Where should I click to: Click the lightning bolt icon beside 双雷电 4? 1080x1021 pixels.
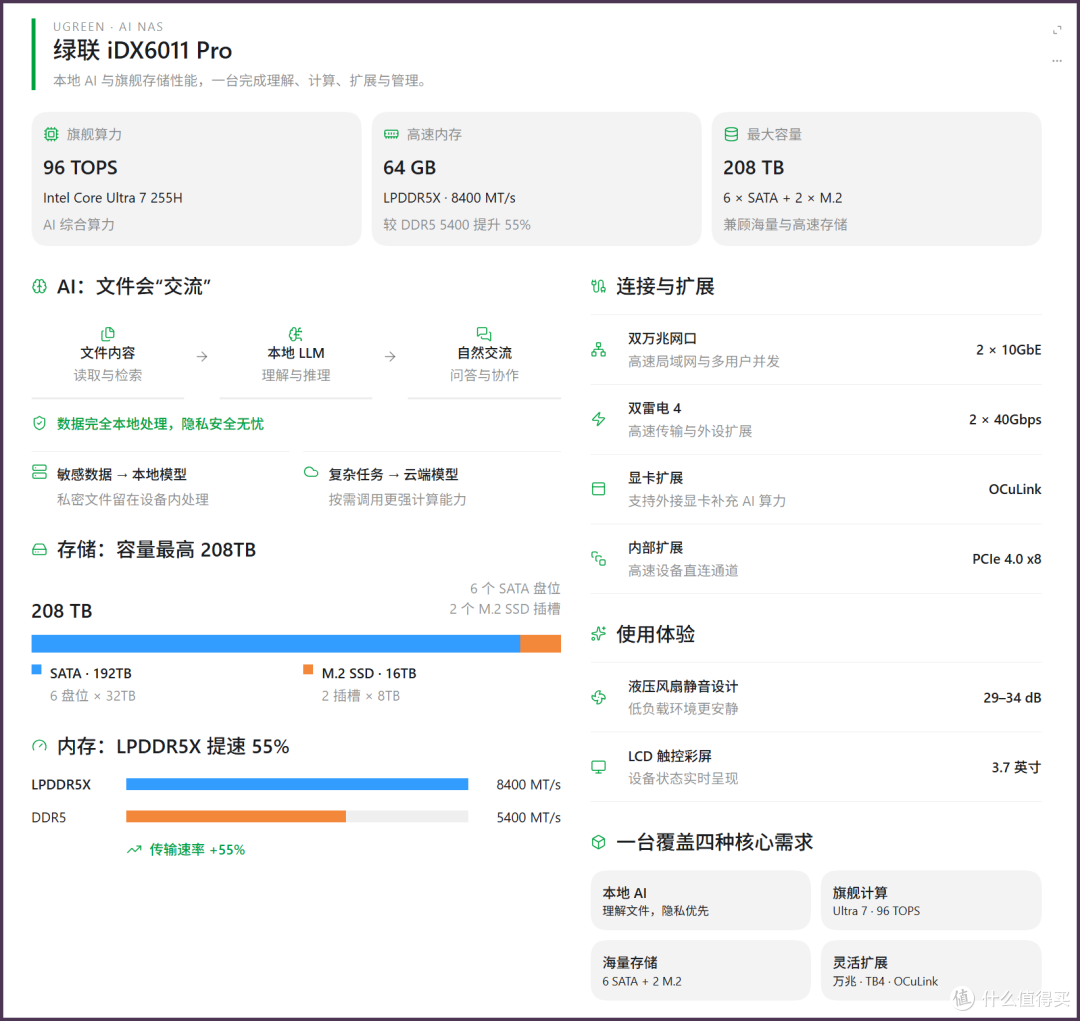[599, 419]
